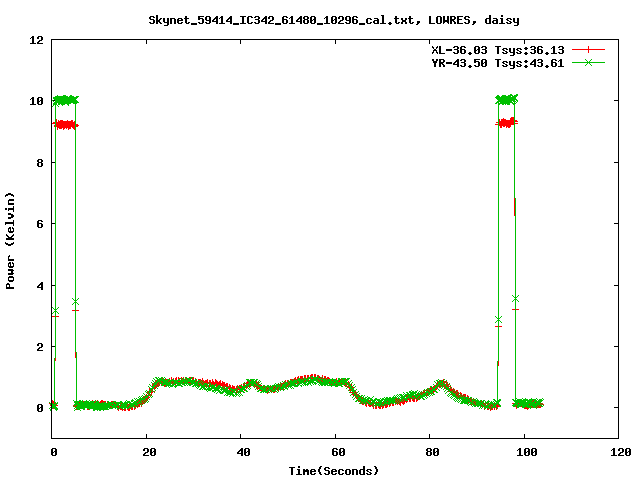Viewport: 640px width, 480px height.
Task: Select the YR-43.50 Tsys:43.61 legend label
Action: click(498, 63)
